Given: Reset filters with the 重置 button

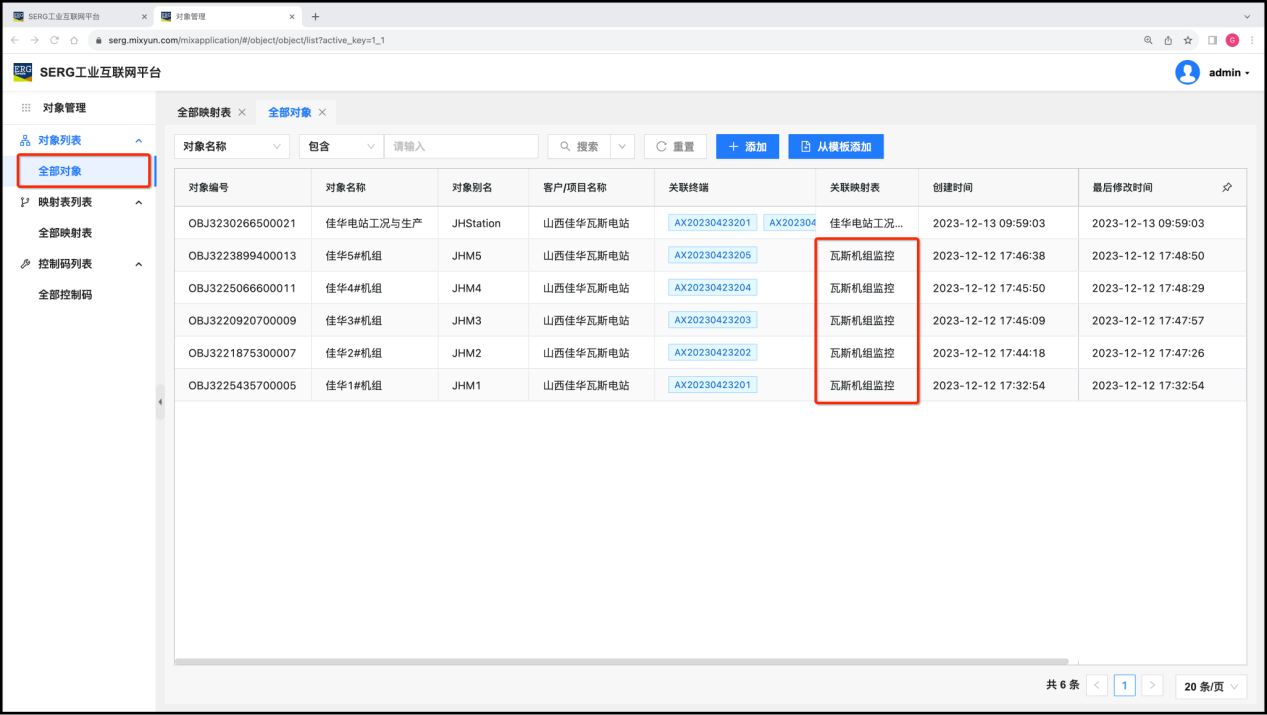Looking at the screenshot, I should pyautogui.click(x=675, y=146).
